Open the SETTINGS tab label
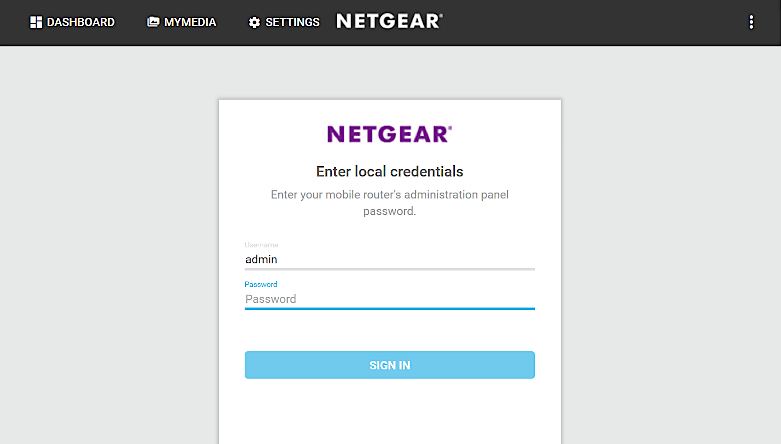 click(292, 22)
